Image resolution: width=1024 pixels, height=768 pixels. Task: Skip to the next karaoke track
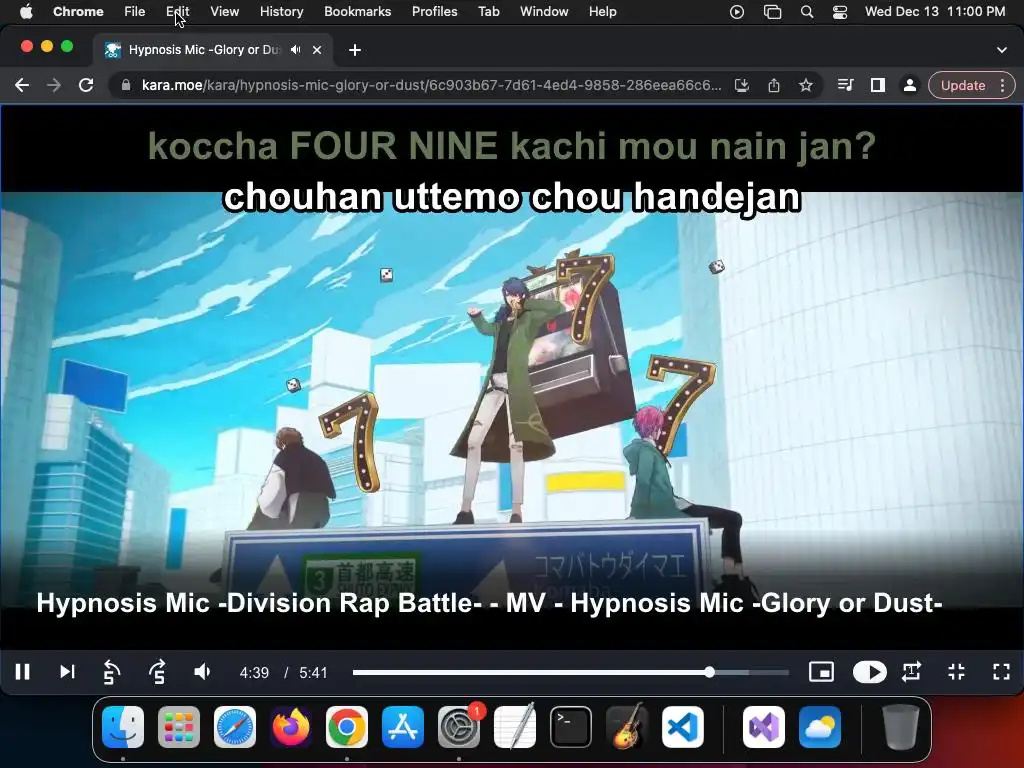pyautogui.click(x=67, y=672)
